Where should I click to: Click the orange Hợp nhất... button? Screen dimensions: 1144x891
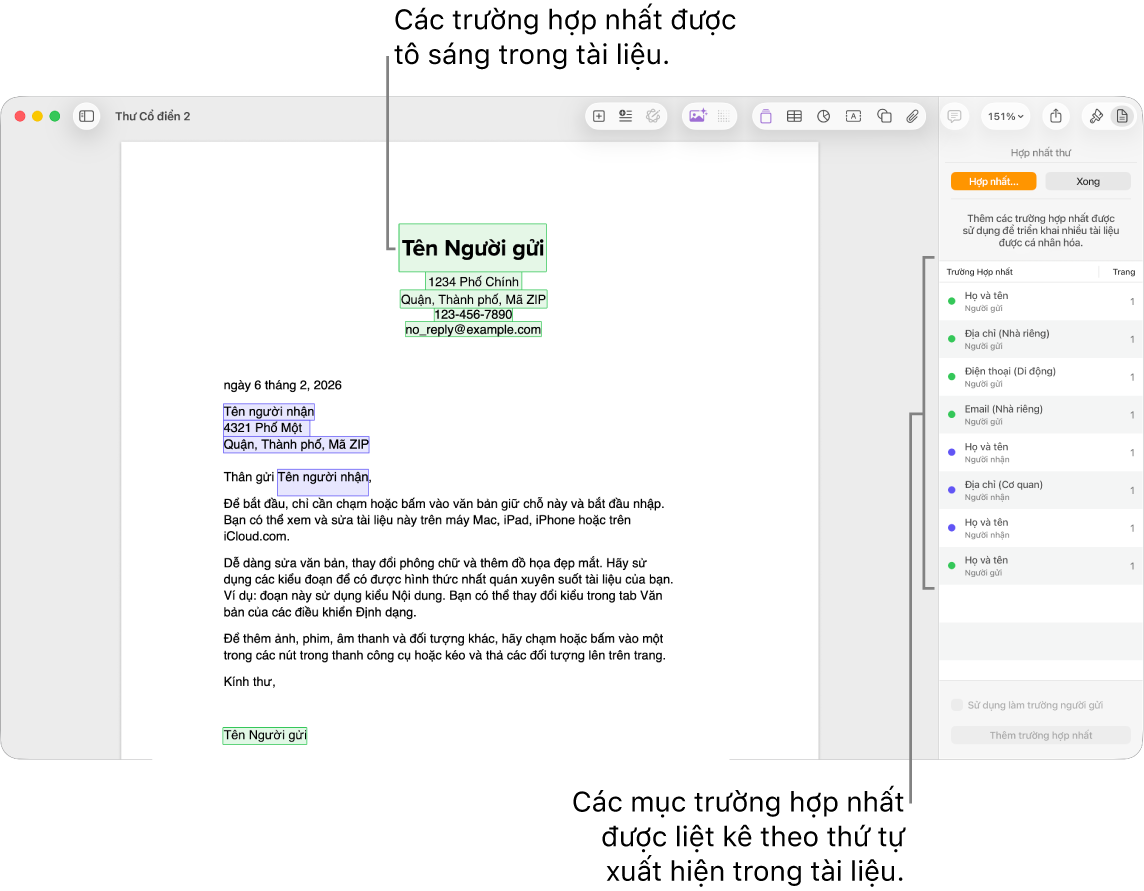(993, 182)
